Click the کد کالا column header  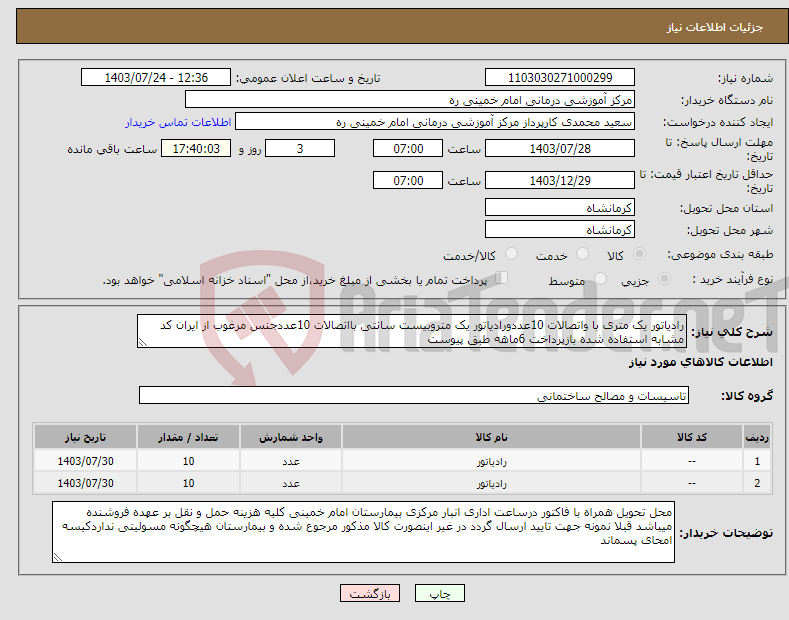click(x=692, y=437)
